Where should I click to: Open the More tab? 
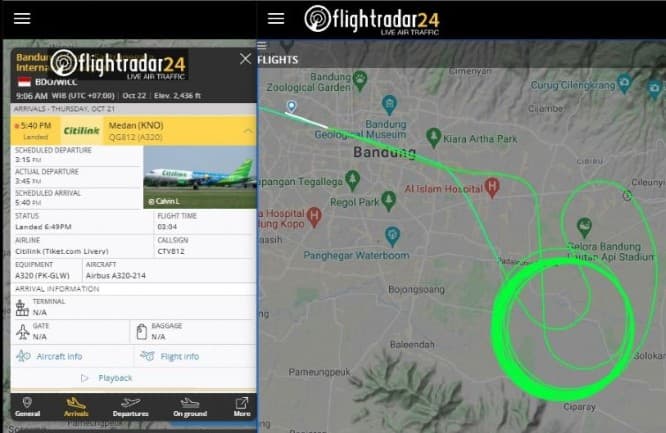[x=242, y=407]
